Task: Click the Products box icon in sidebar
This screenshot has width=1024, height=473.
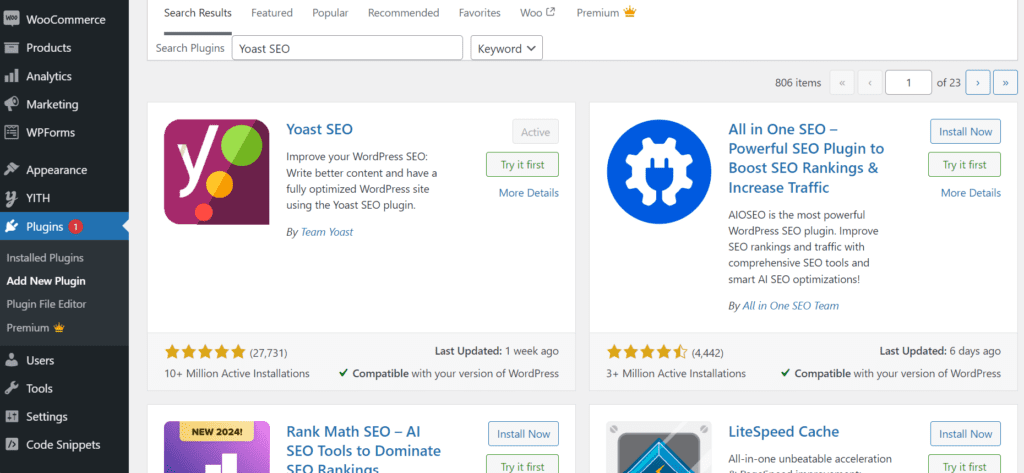Action: tap(11, 48)
